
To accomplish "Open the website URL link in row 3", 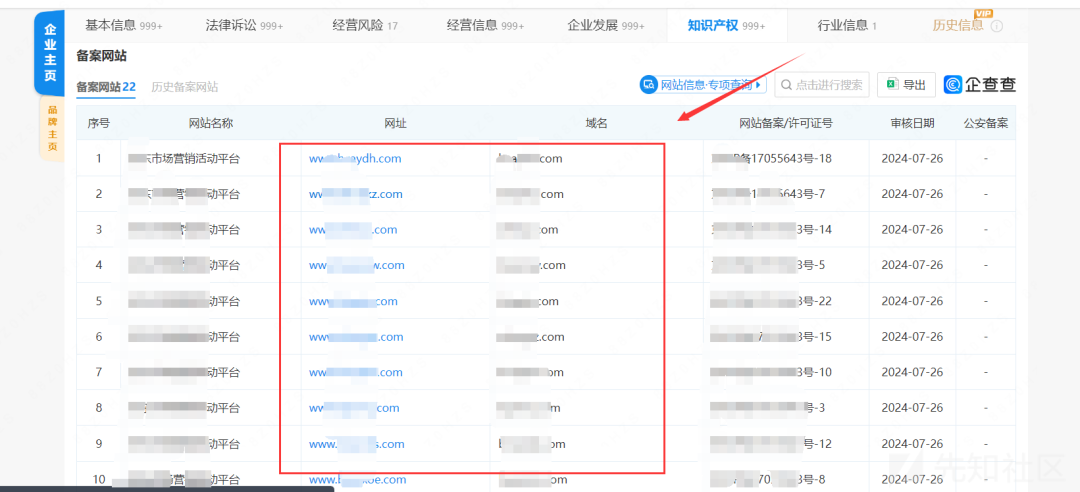I will pyautogui.click(x=353, y=229).
